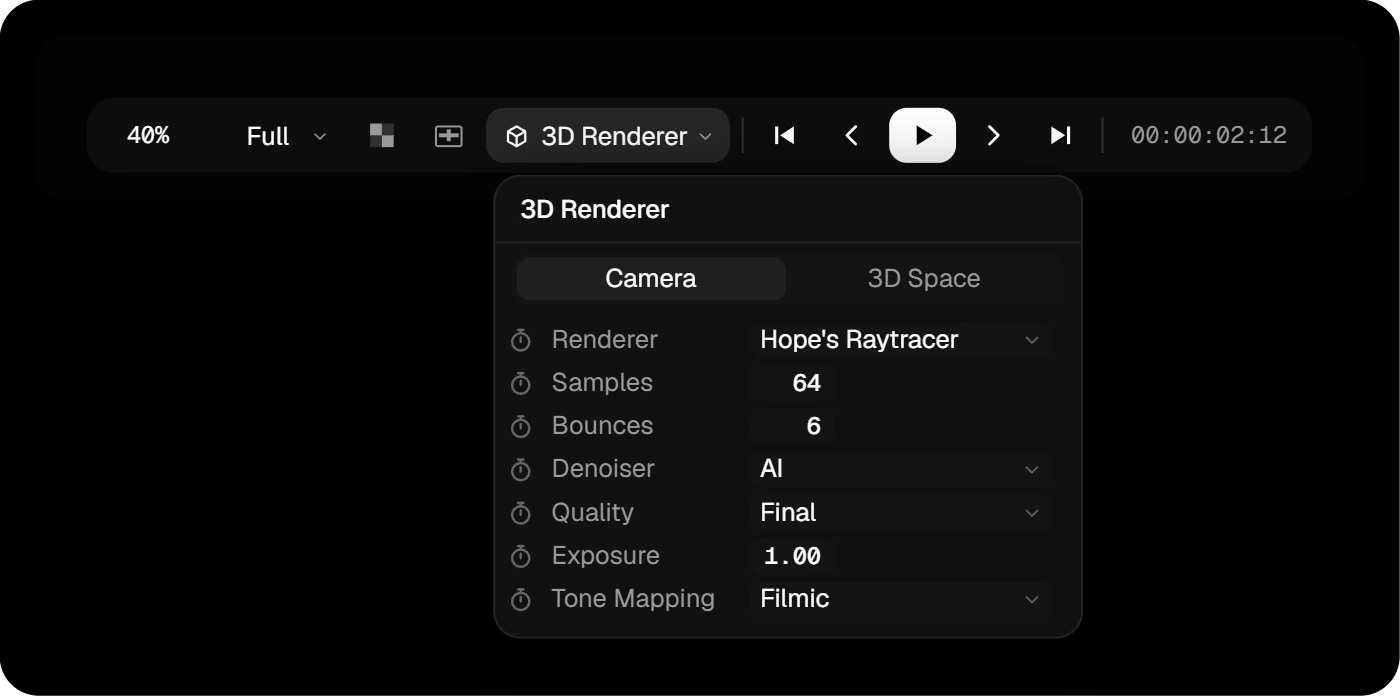Viewport: 1400px width, 696px height.
Task: Toggle stopwatch for Denoiser property
Action: pos(521,469)
